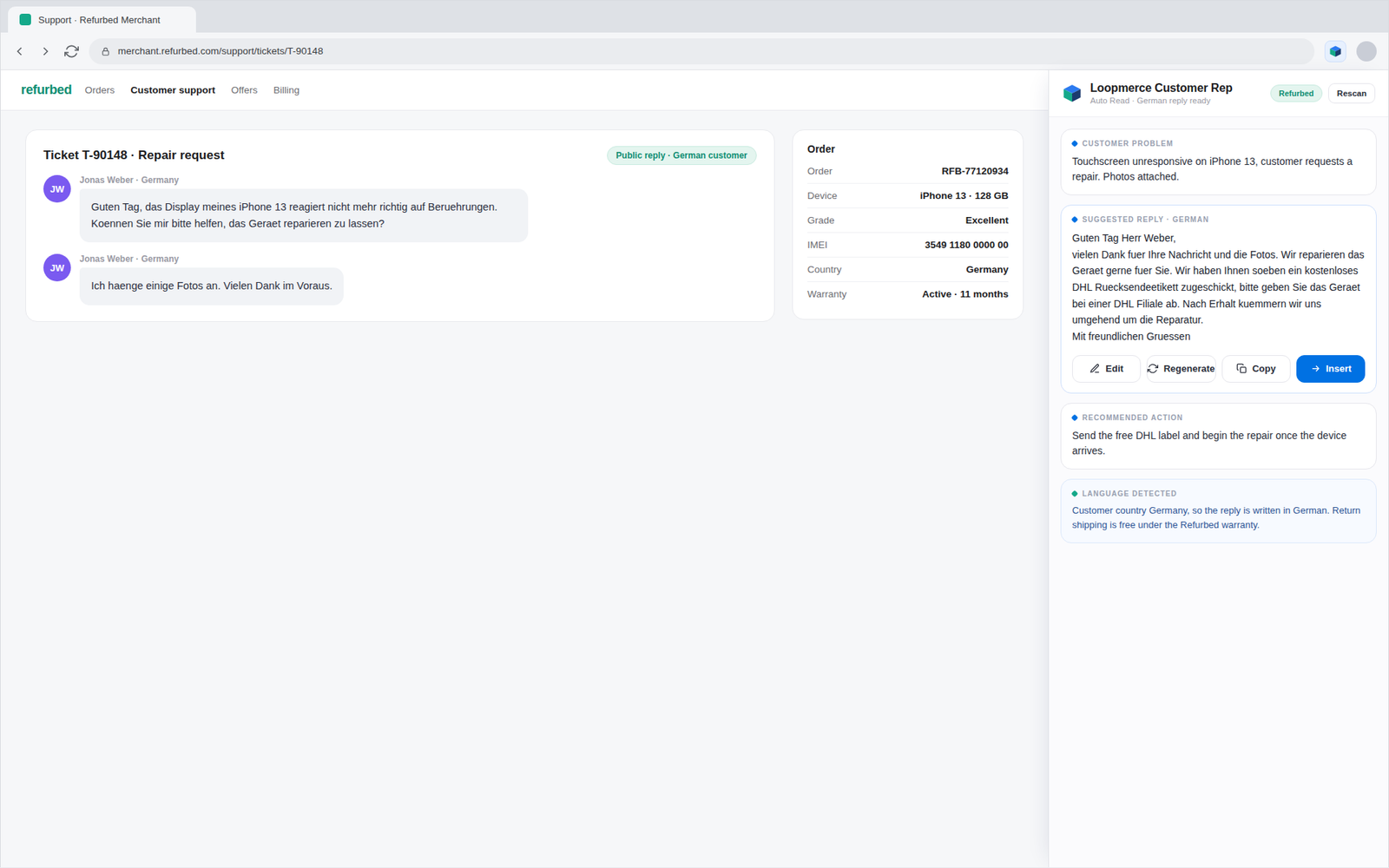Viewport: 1389px width, 868px height.
Task: Click the message Ich haenge einige Fotos an
Action: tap(212, 286)
